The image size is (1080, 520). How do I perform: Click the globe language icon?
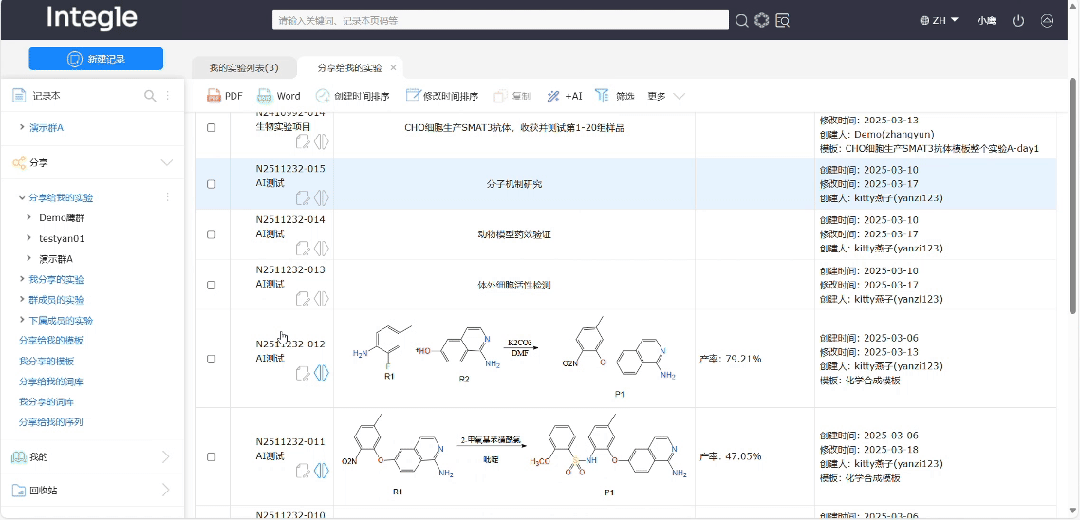pyautogui.click(x=925, y=21)
